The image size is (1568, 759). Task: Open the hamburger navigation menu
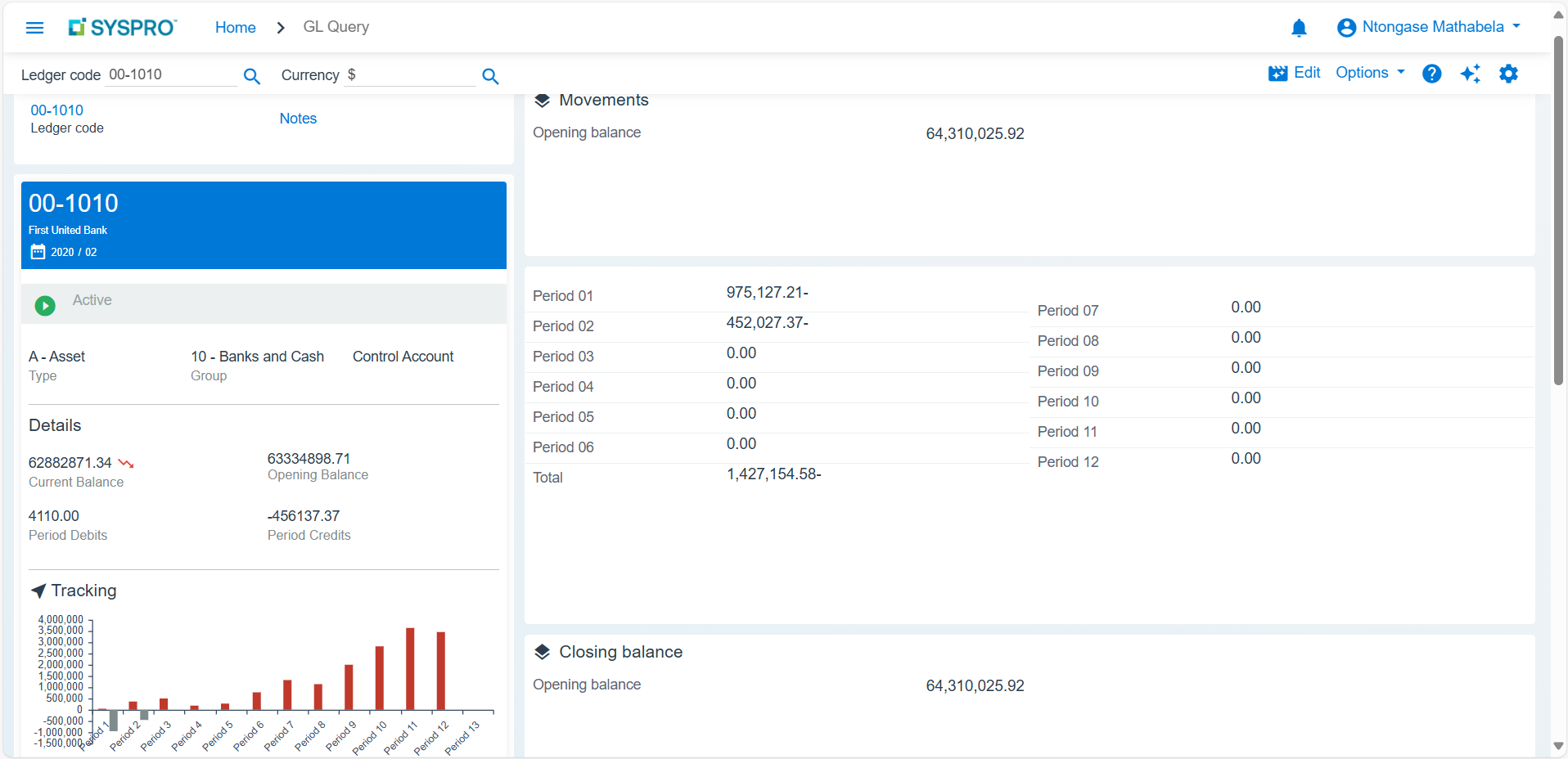[34, 28]
